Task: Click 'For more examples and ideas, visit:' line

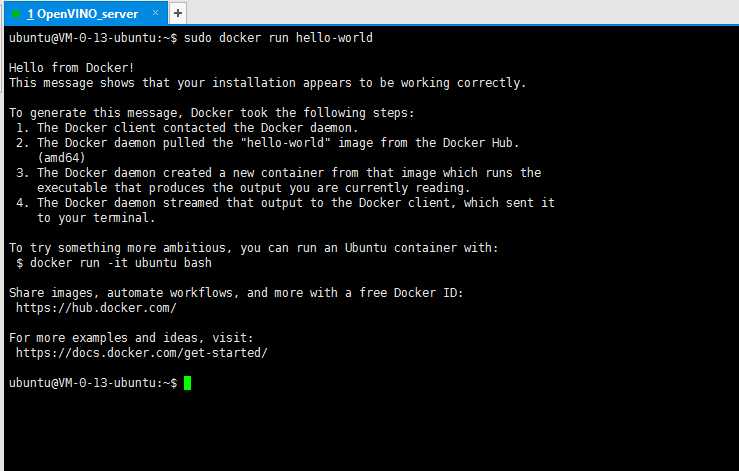Action: 131,338
